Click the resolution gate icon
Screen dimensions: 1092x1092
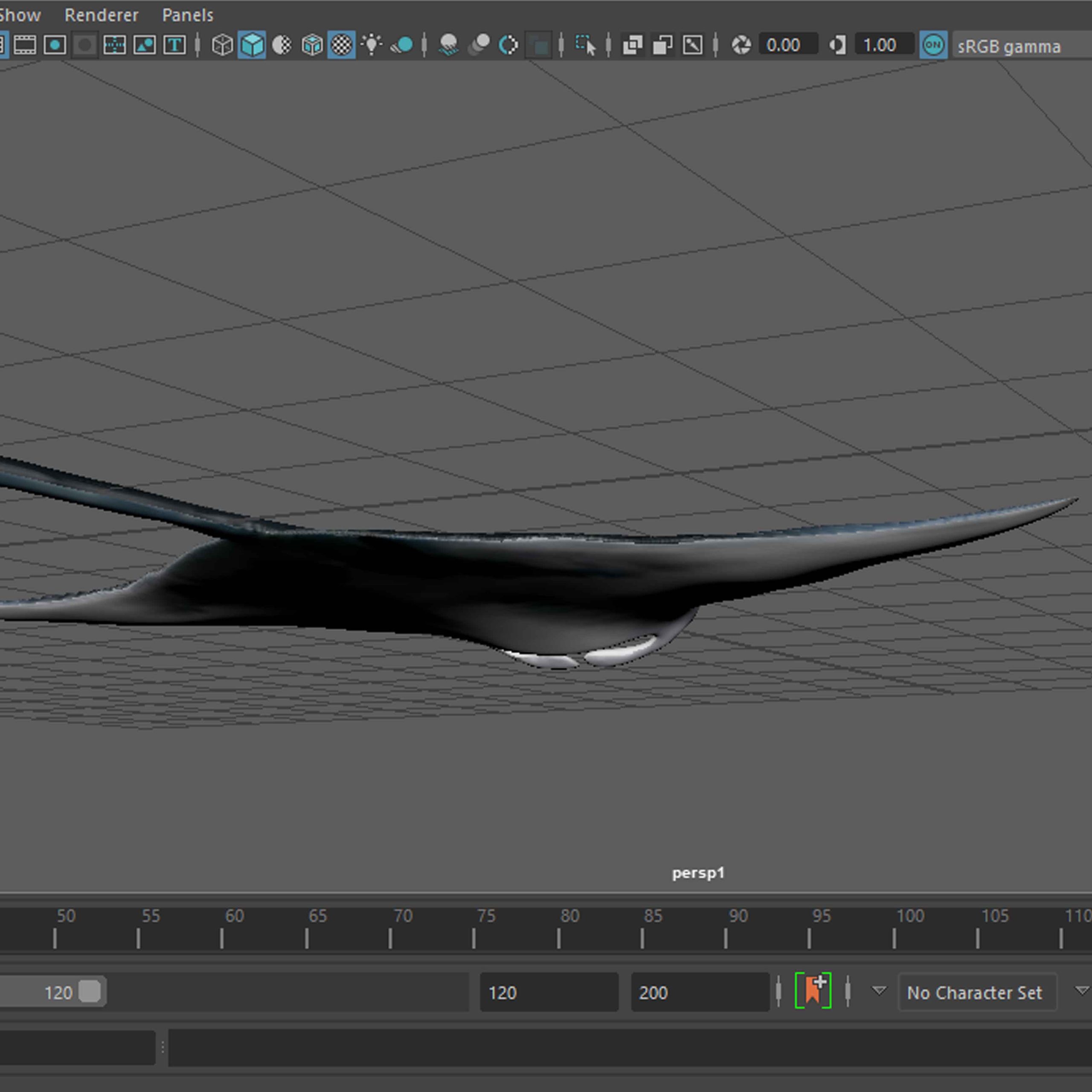tap(55, 45)
